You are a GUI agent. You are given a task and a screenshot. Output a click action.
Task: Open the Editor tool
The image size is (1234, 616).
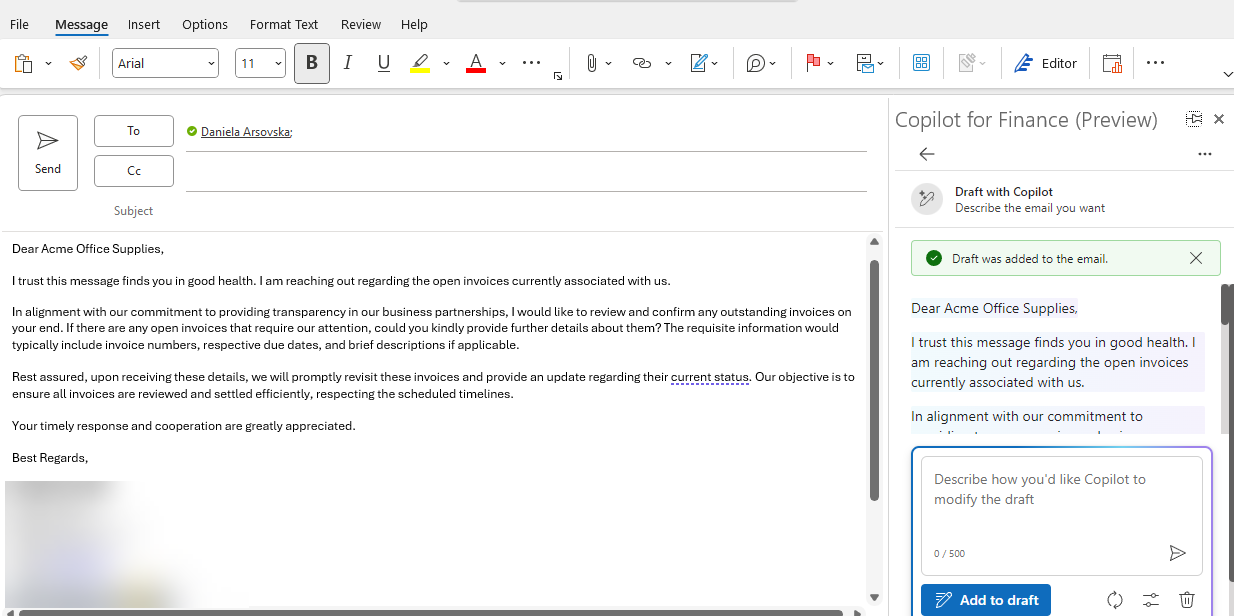click(x=1045, y=63)
